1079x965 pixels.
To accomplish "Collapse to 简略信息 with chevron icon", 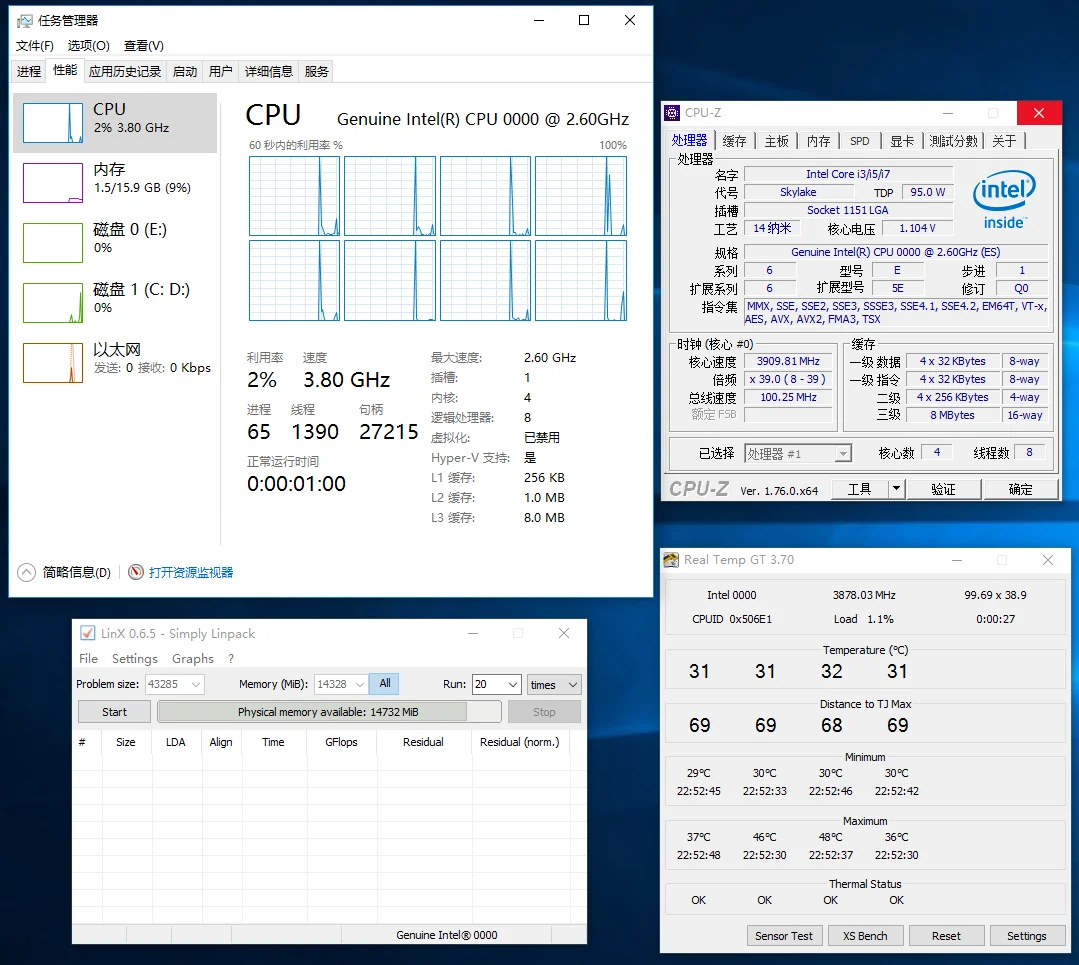I will 26,573.
